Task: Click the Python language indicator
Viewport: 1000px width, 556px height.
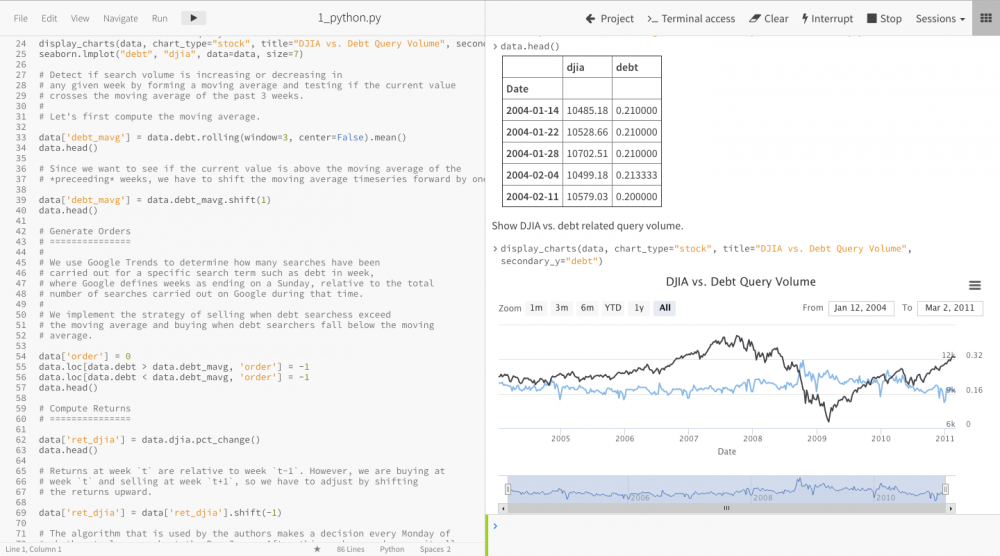Action: (x=392, y=549)
